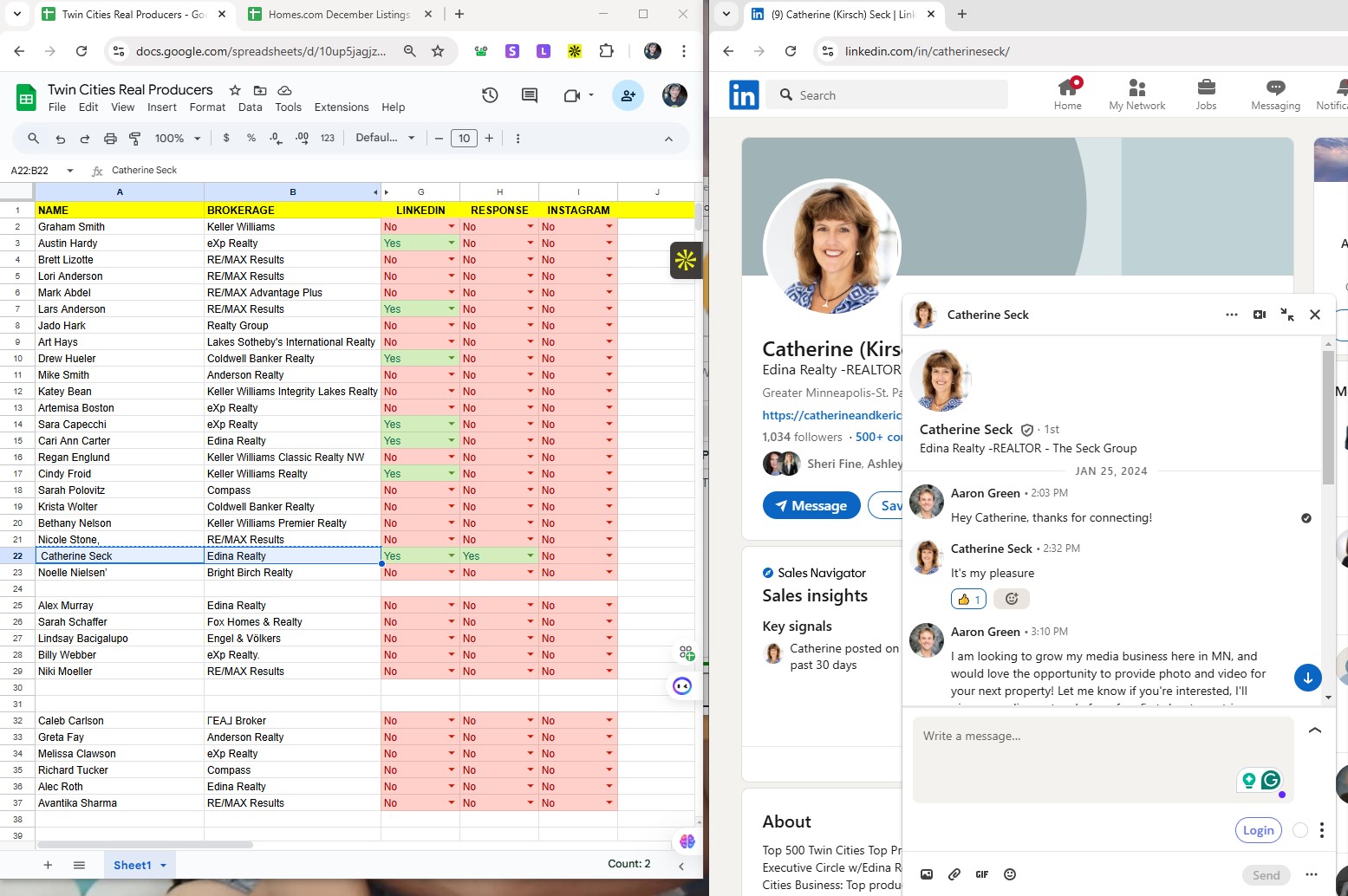Expand the font dropdown in toolbar
Image resolution: width=1348 pixels, height=896 pixels.
pos(386,139)
